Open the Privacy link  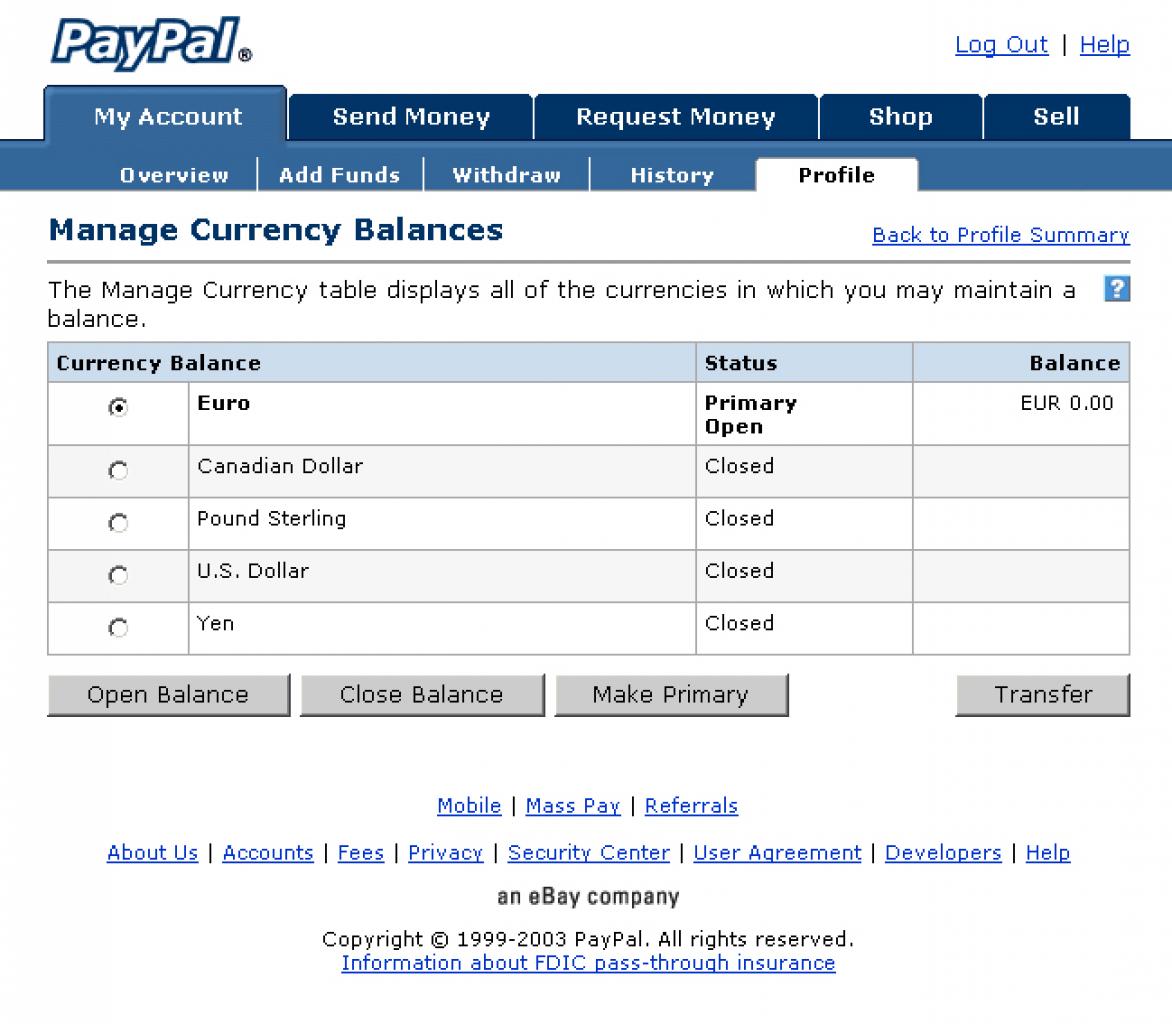pyautogui.click(x=445, y=853)
